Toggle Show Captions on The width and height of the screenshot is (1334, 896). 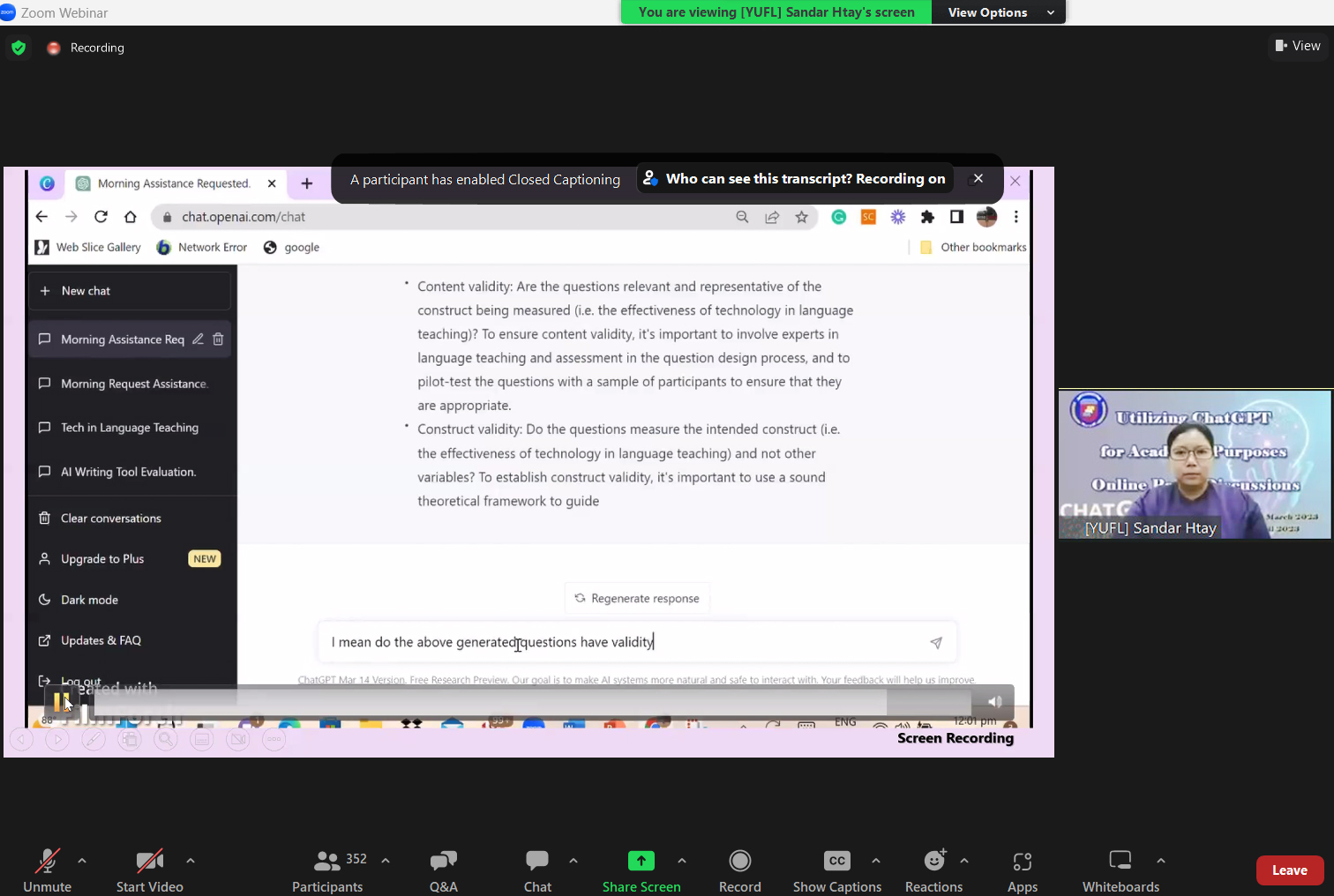click(836, 870)
